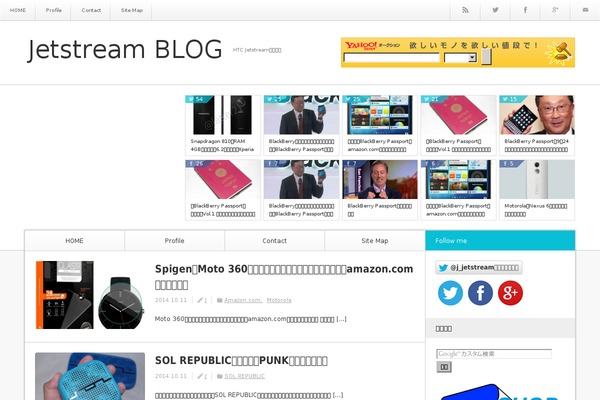
Task: Click the Yahoo banner search text field
Action: click(391, 58)
